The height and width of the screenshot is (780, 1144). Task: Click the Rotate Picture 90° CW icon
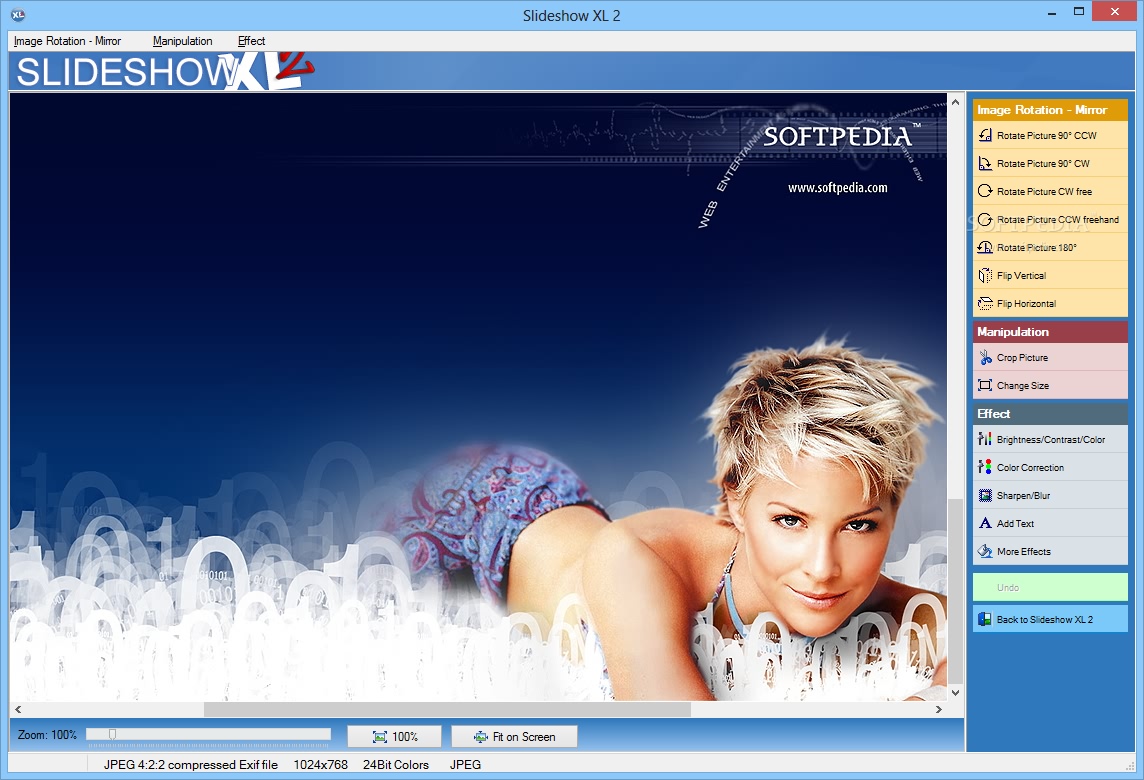coord(985,163)
